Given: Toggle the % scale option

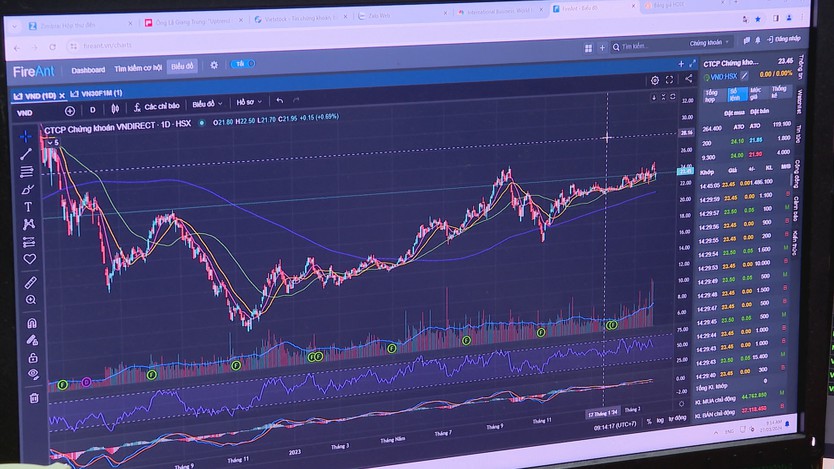Looking at the screenshot, I should (649, 421).
